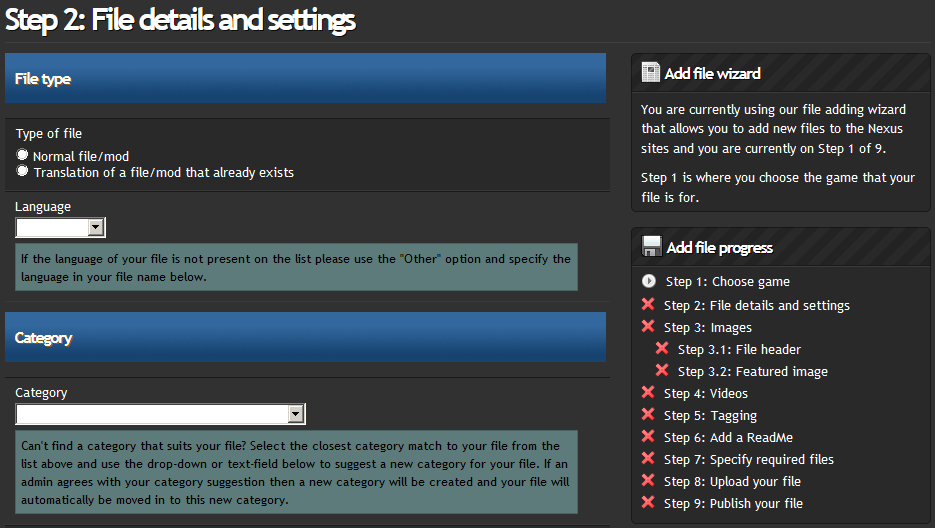This screenshot has width=935, height=528.
Task: Open Step 7: Specify required files
Action: coord(748,459)
